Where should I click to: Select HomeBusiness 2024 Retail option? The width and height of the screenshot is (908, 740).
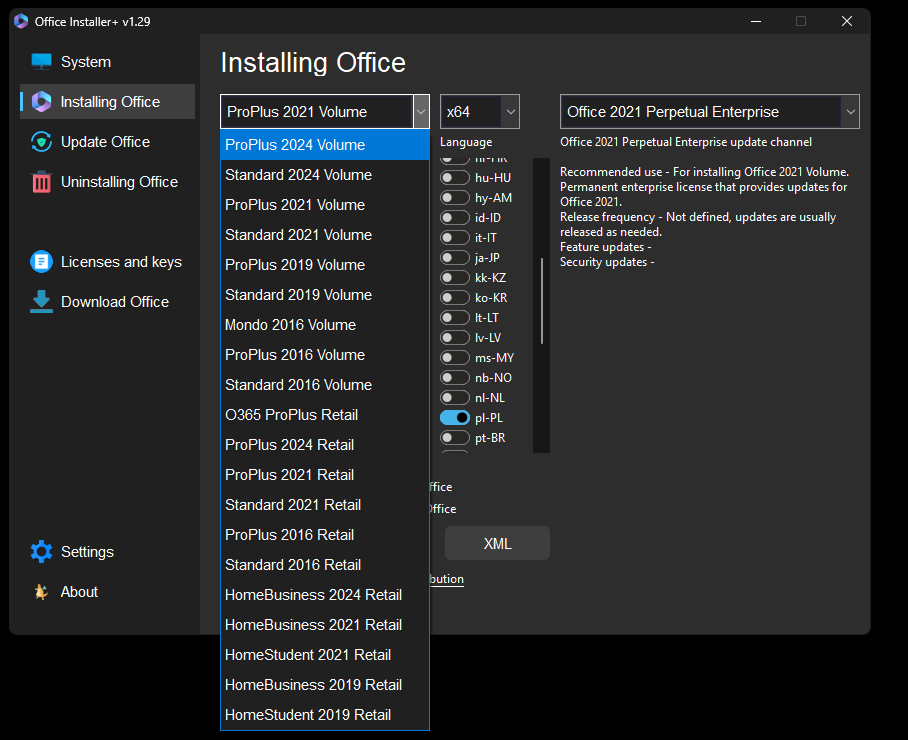tap(325, 595)
